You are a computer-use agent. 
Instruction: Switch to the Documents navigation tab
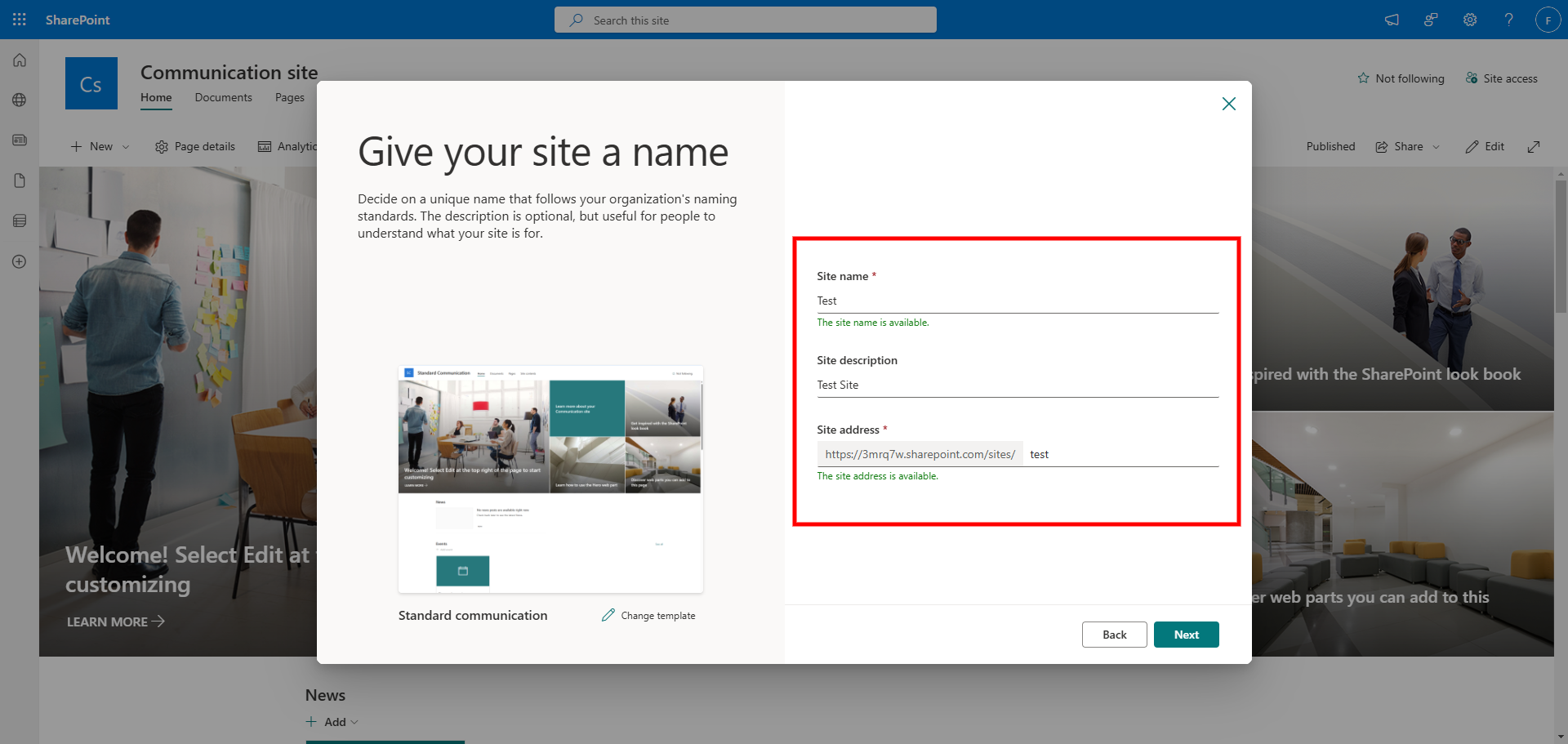click(223, 98)
